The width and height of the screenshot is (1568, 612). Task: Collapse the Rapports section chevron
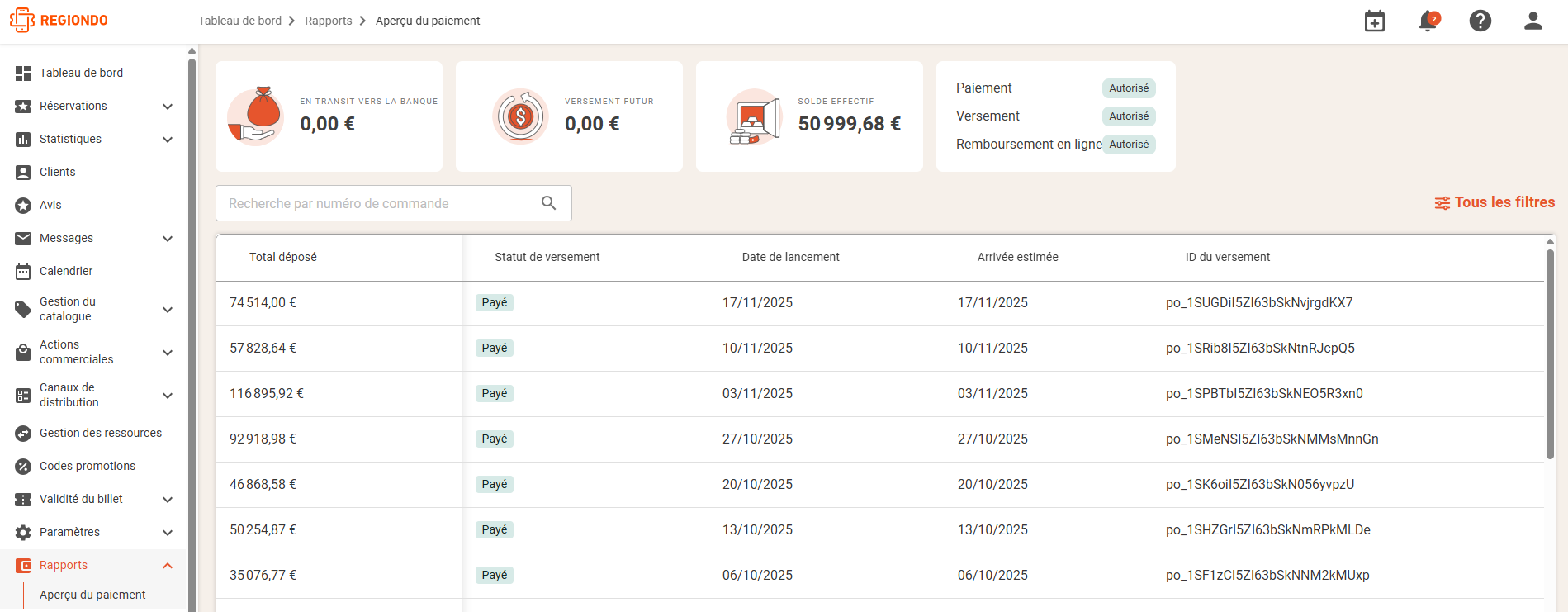(168, 565)
